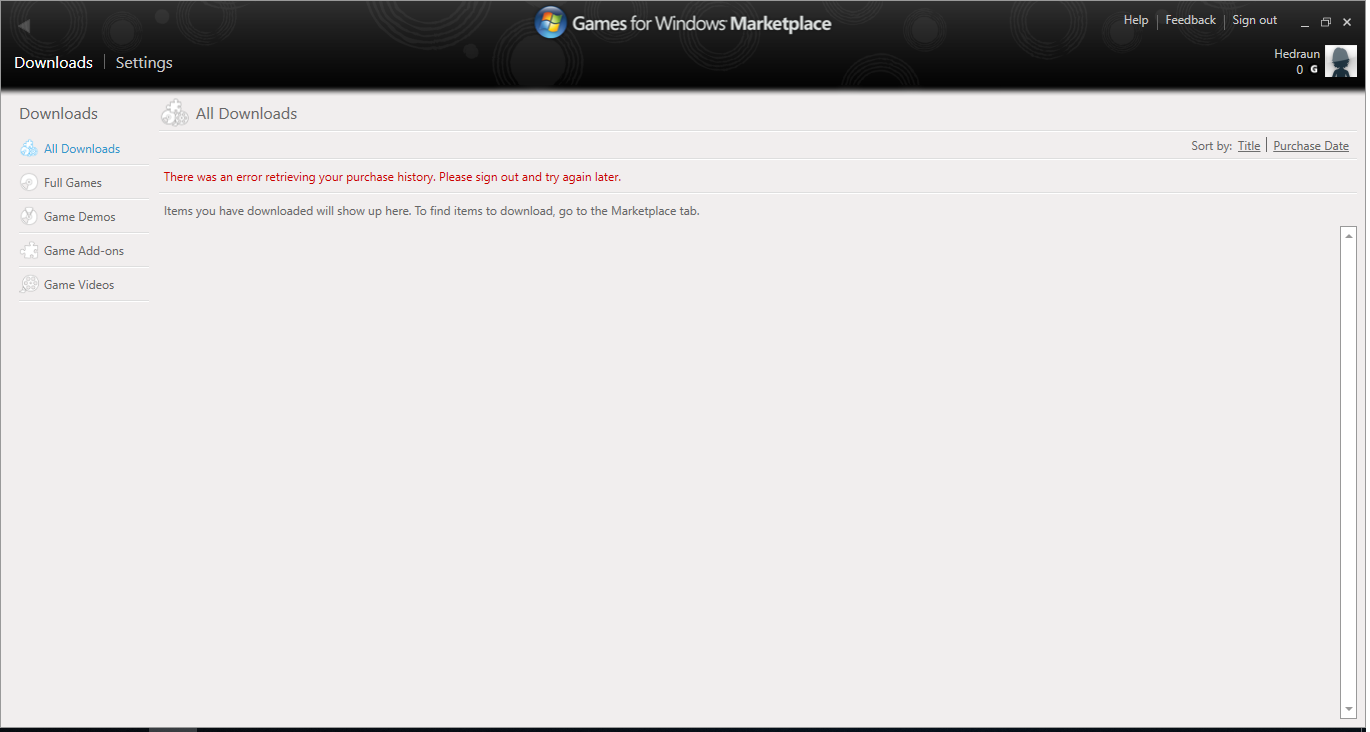Select All Downloads in the sidebar
This screenshot has width=1370, height=732.
pos(82,149)
